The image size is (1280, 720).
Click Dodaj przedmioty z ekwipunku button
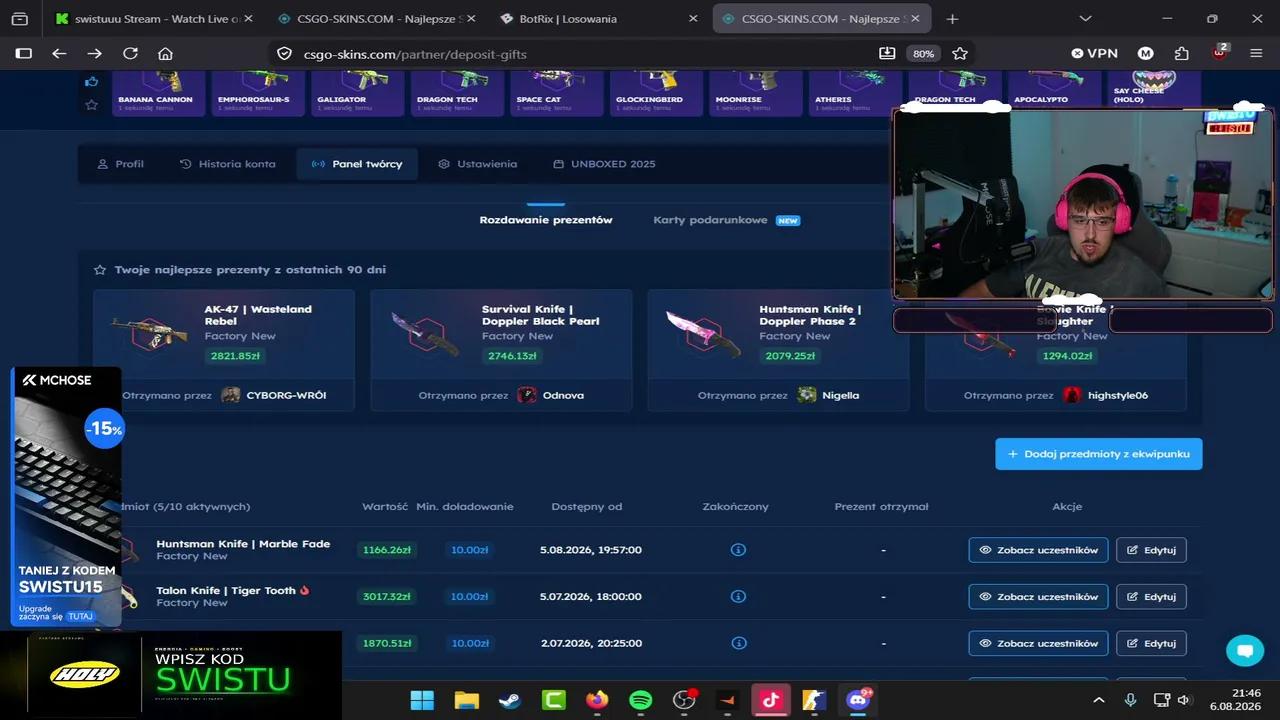pos(1098,454)
